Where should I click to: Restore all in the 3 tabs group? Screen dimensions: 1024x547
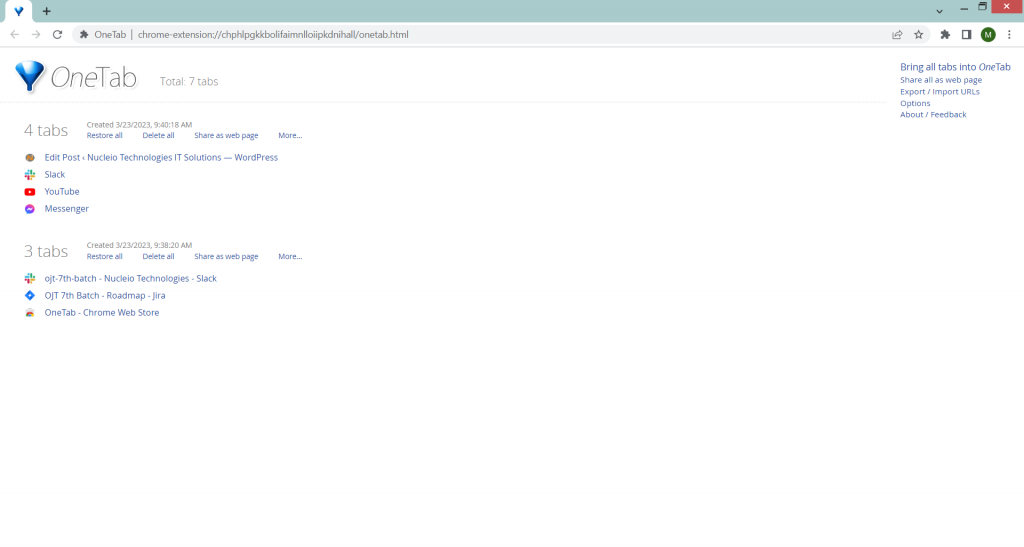click(x=104, y=257)
